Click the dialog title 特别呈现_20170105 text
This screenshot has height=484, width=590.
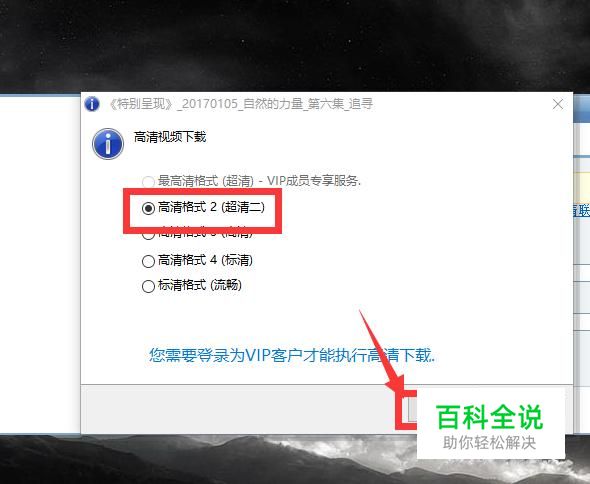click(241, 104)
